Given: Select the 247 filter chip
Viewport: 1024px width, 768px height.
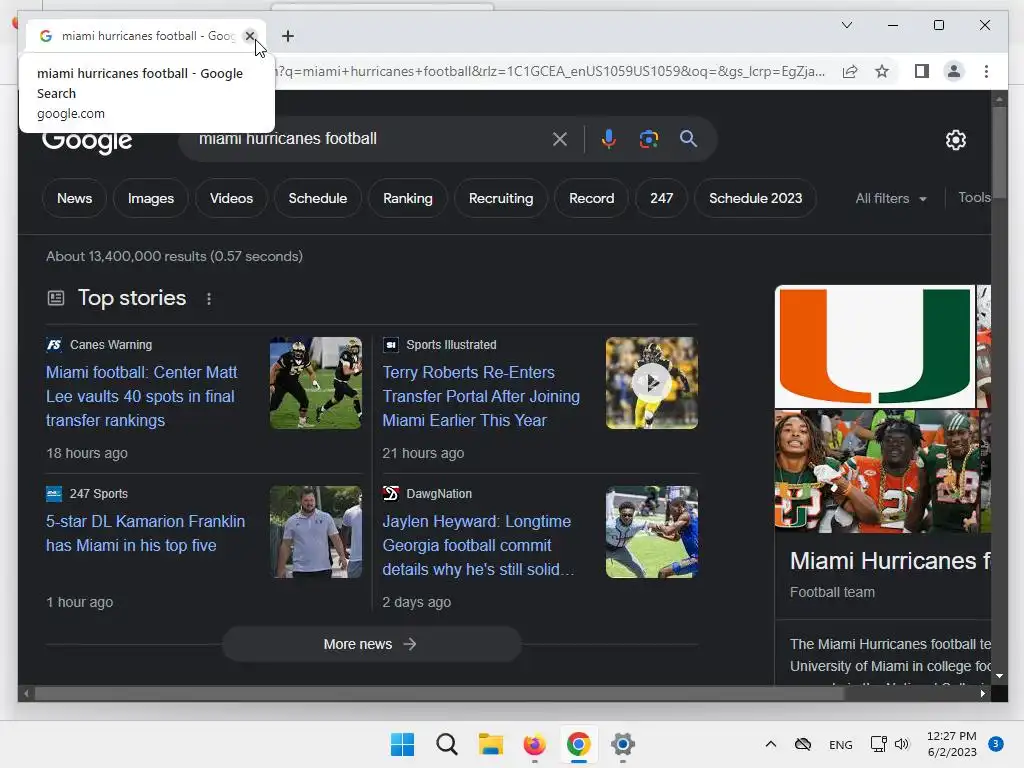Looking at the screenshot, I should [662, 199].
